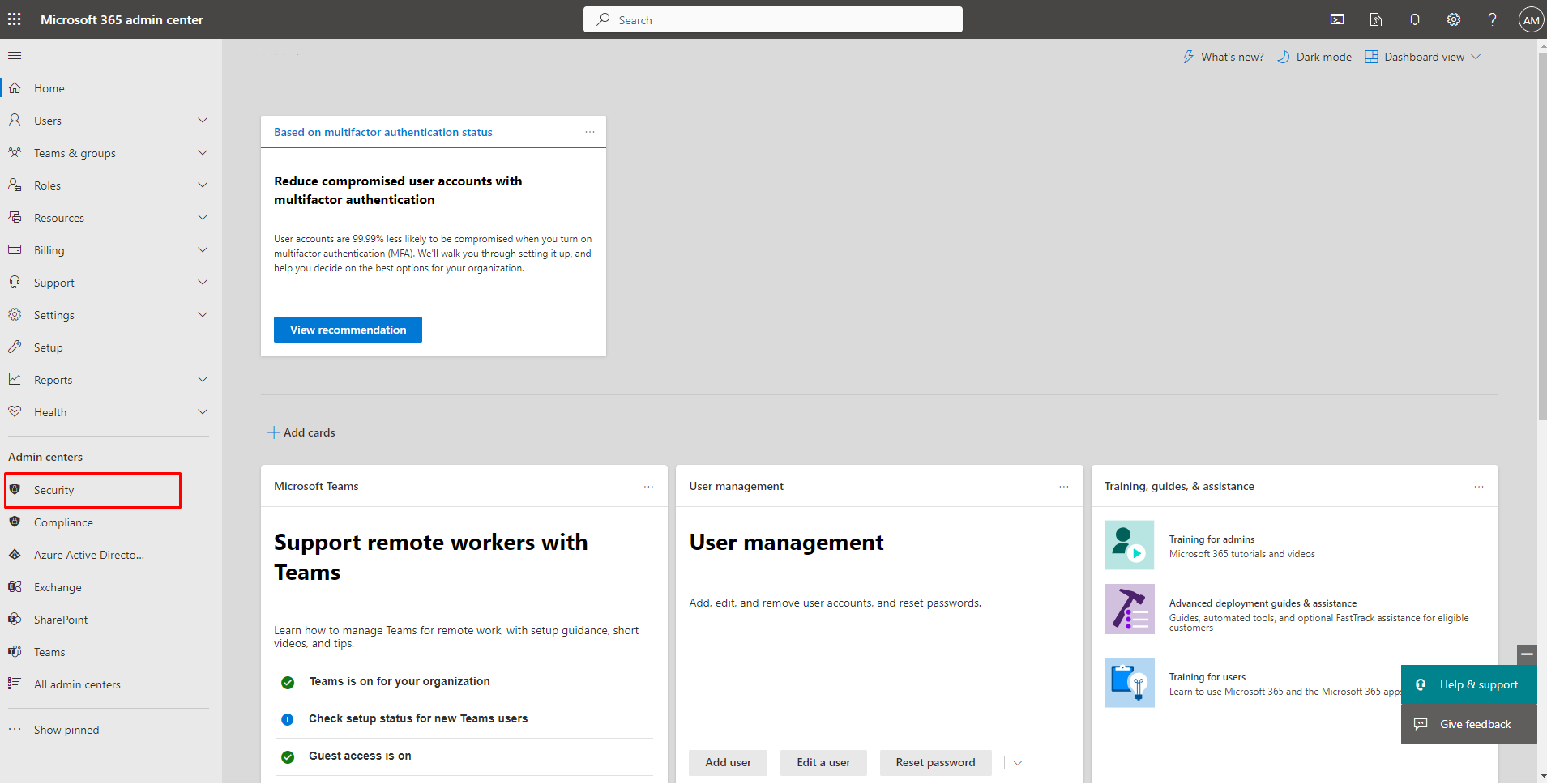The image size is (1547, 784).
Task: Go to Home in navigation
Action: pos(49,88)
